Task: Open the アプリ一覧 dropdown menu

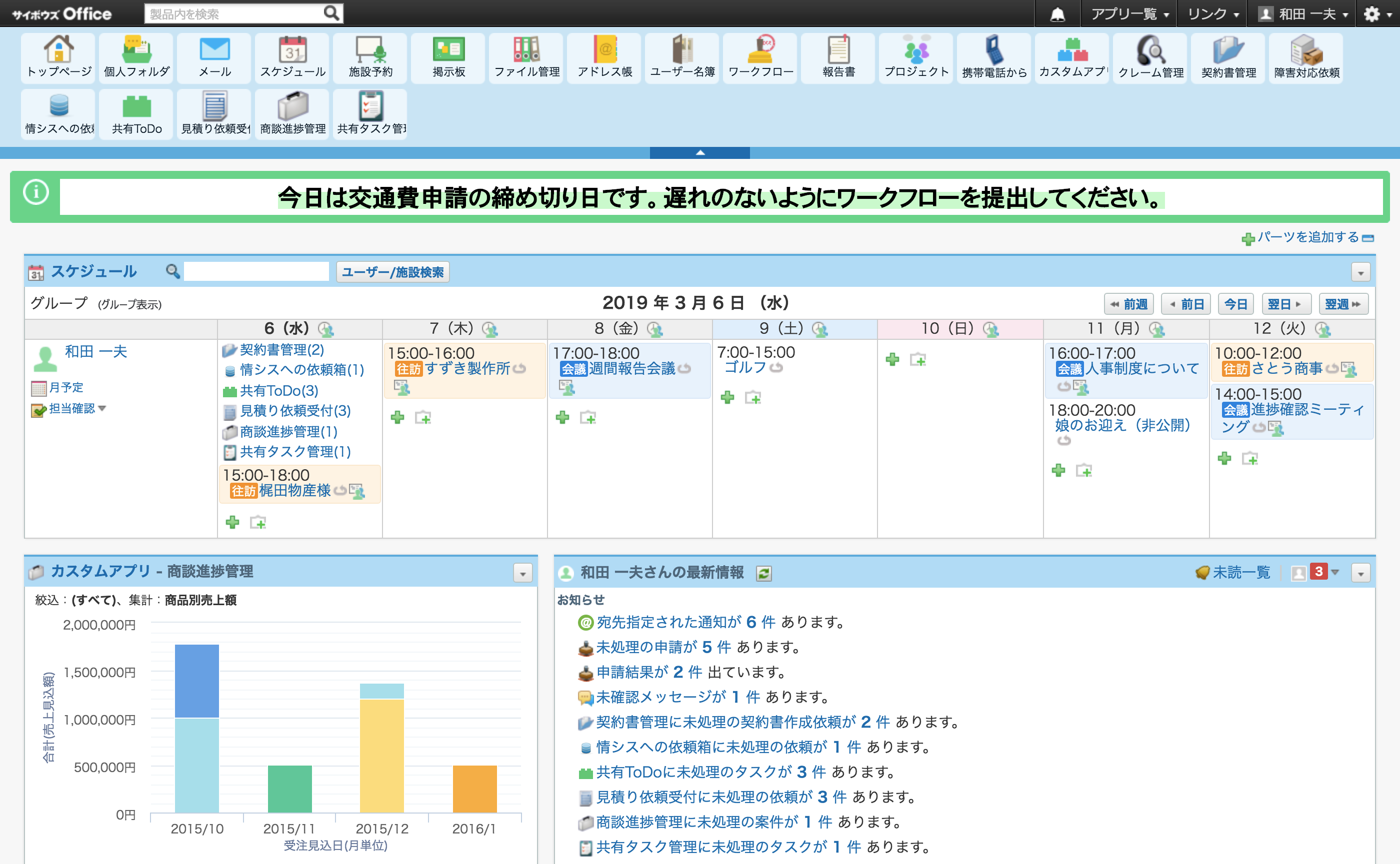Action: [x=1129, y=13]
